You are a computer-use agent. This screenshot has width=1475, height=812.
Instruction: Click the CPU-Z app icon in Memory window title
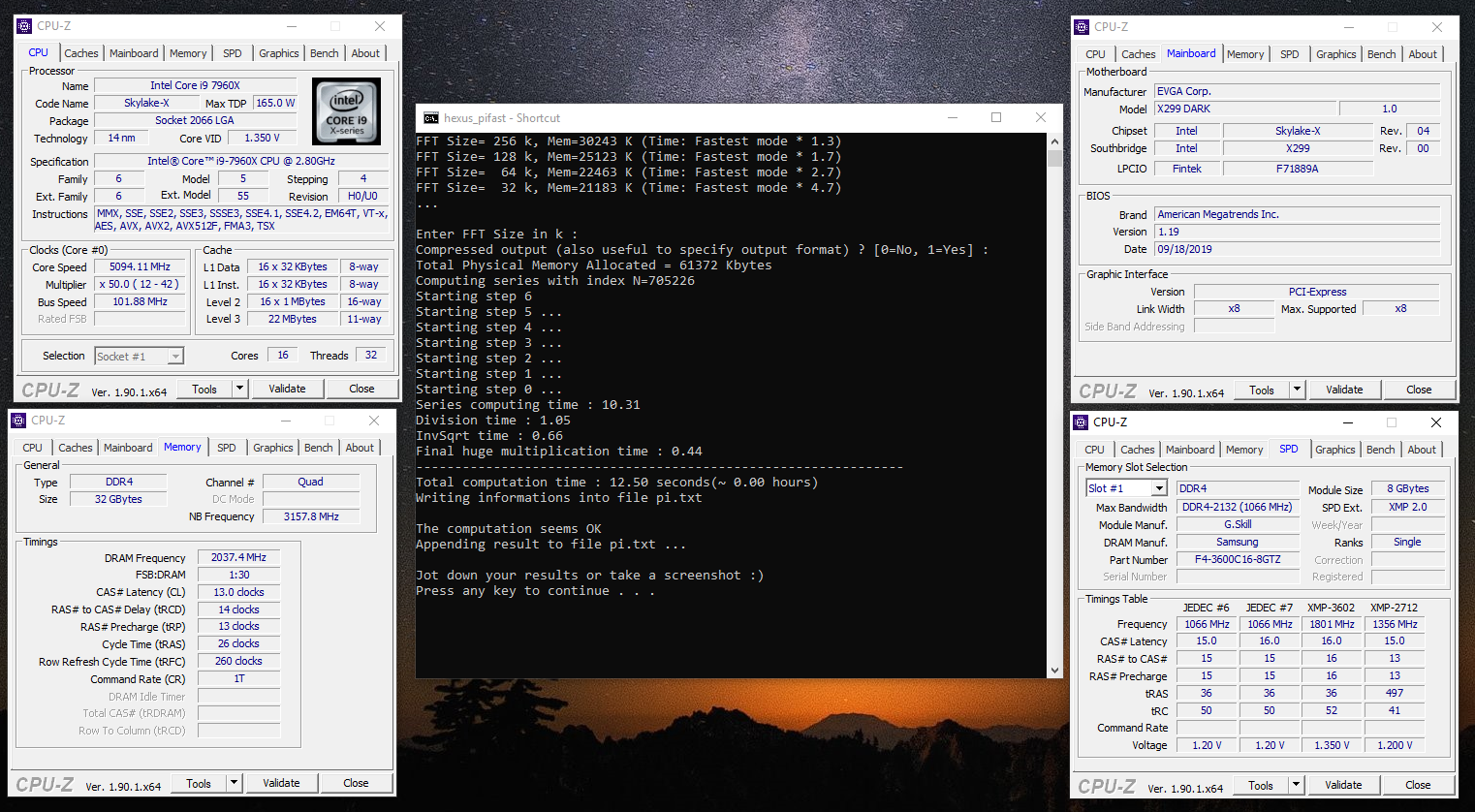tap(18, 421)
